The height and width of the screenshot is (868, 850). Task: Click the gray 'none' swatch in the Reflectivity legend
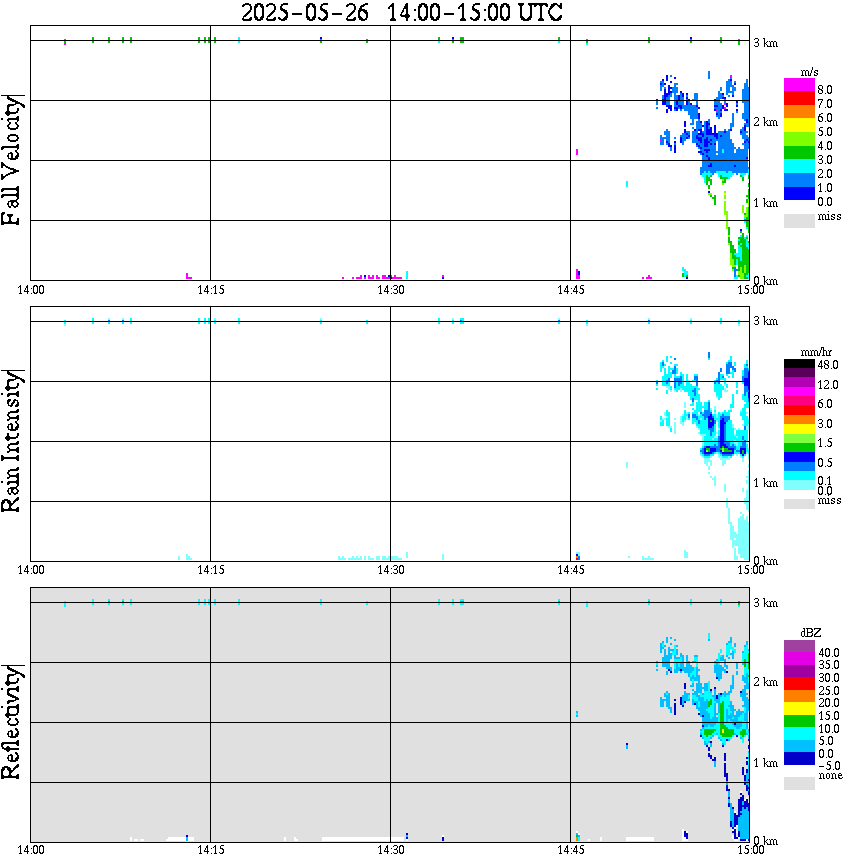click(799, 783)
